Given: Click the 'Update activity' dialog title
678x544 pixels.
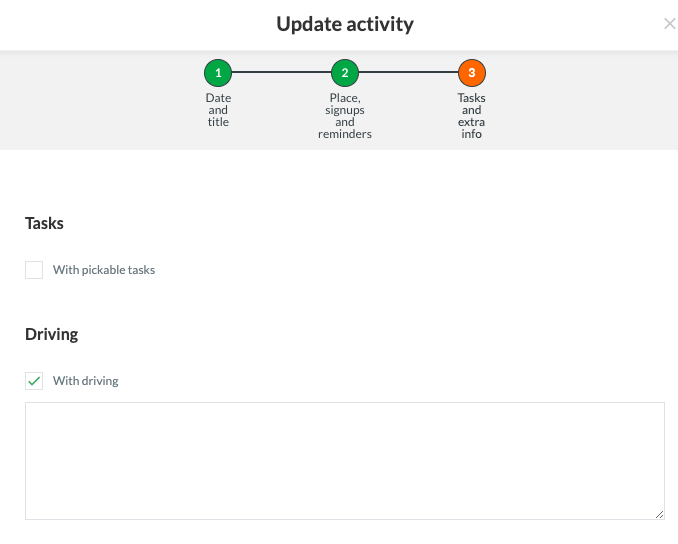Looking at the screenshot, I should (x=345, y=24).
